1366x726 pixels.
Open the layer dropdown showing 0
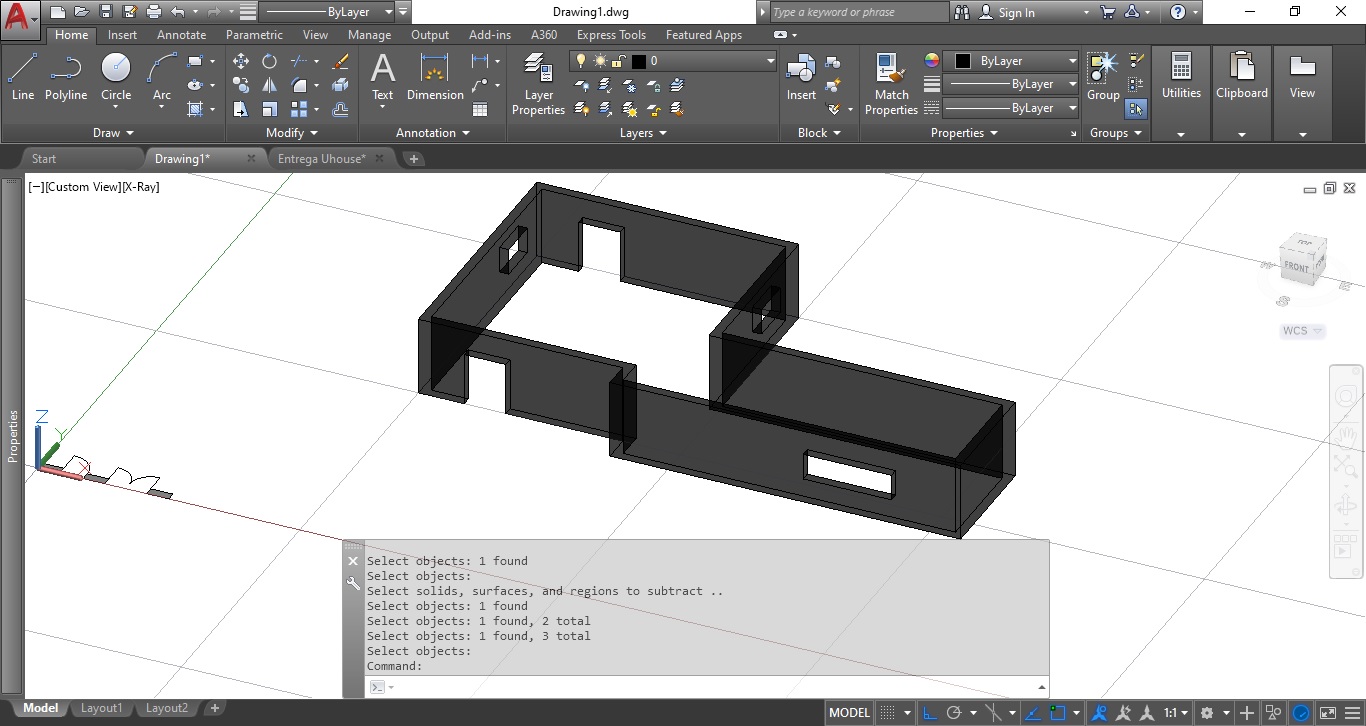click(x=673, y=61)
